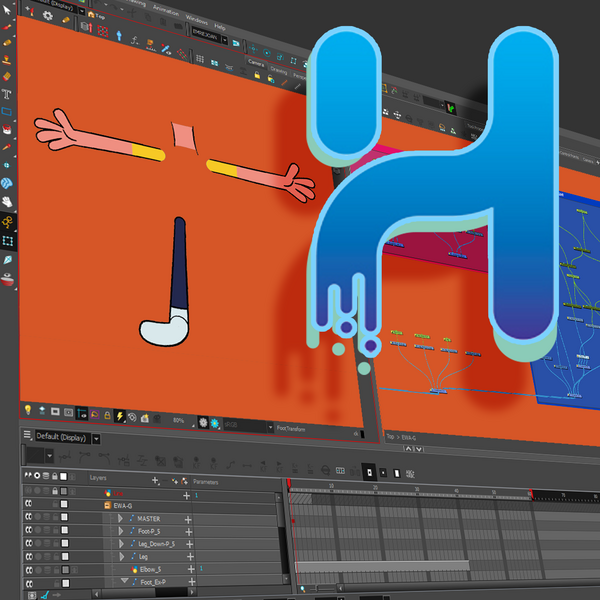Click the horizontal scrollbar under layers list
The width and height of the screenshot is (600, 600).
point(144,592)
